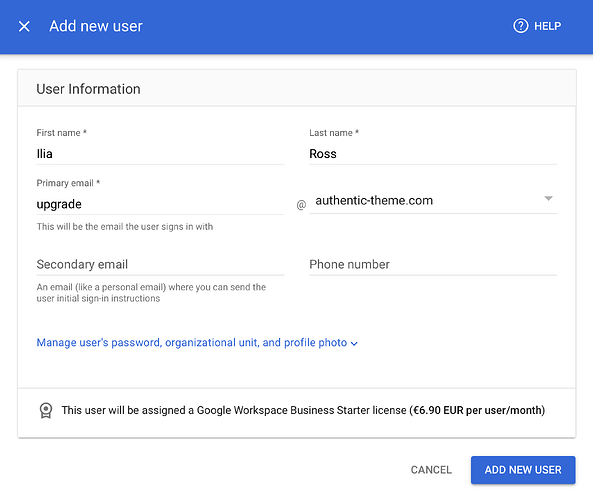Screen dimensions: 593x499
Task: Click the Add new user title
Action: click(96, 26)
